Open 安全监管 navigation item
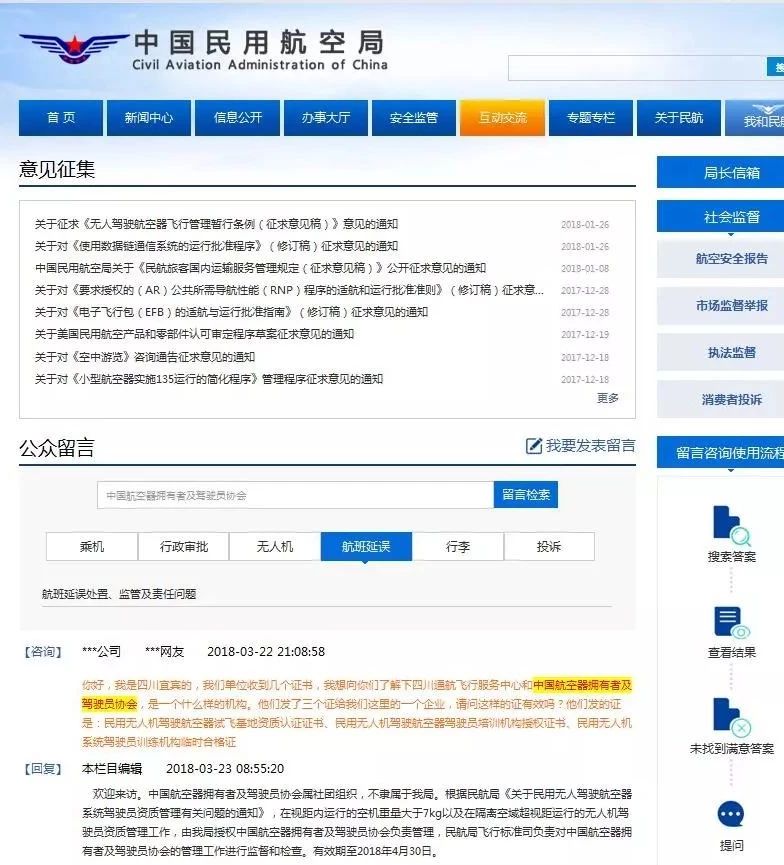Image resolution: width=784 pixels, height=865 pixels. click(414, 118)
